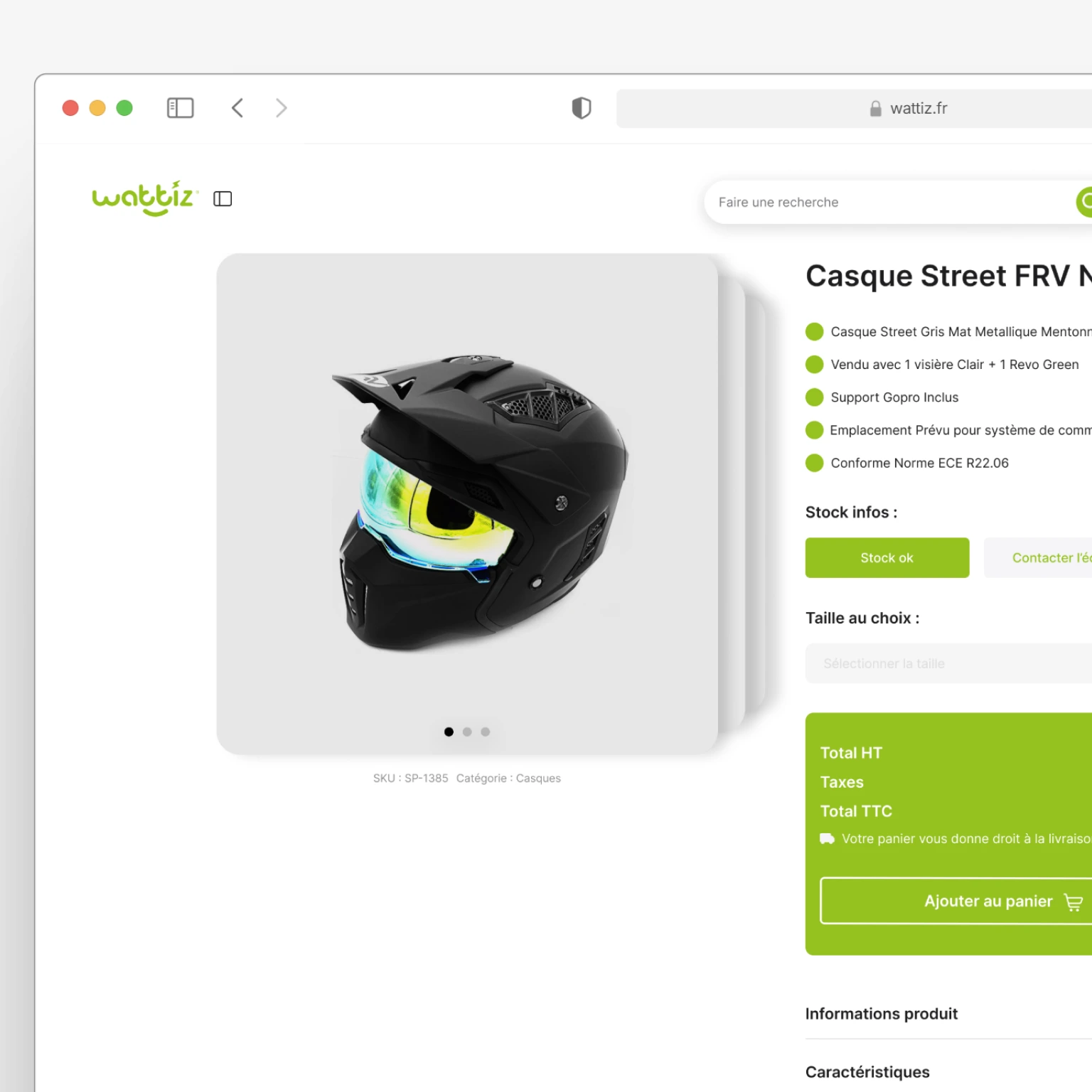The height and width of the screenshot is (1092, 1092).
Task: Open the Sélectionner la taille dropdown
Action: click(x=948, y=663)
